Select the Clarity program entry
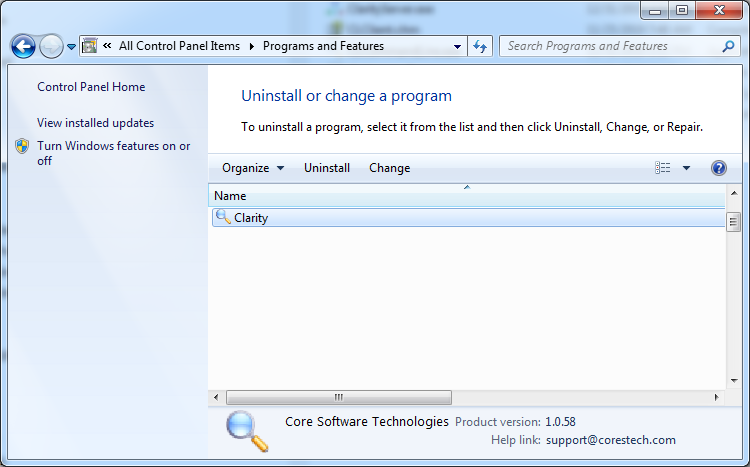The height and width of the screenshot is (467, 750). click(x=469, y=218)
